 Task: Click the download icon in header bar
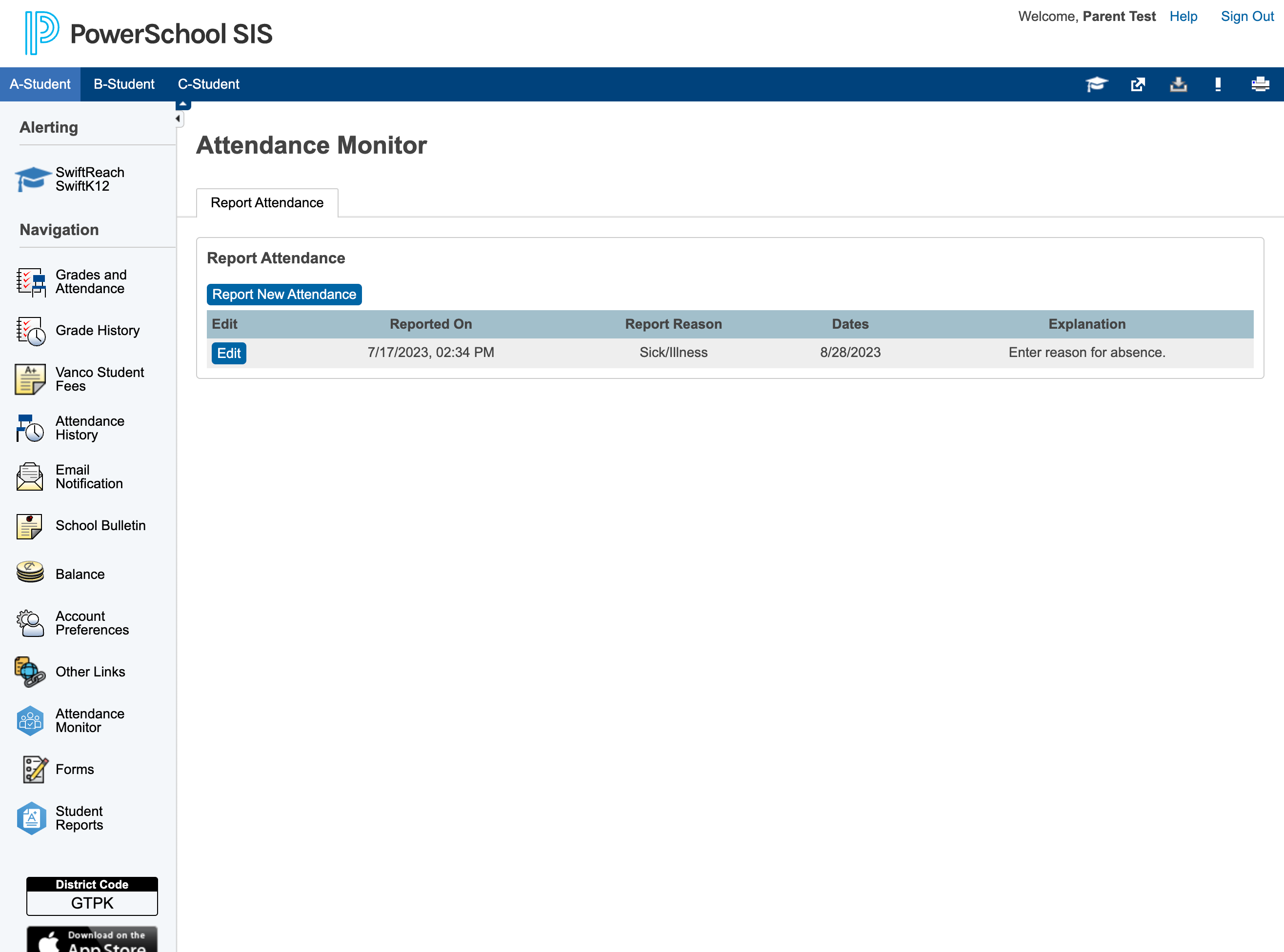[1179, 84]
